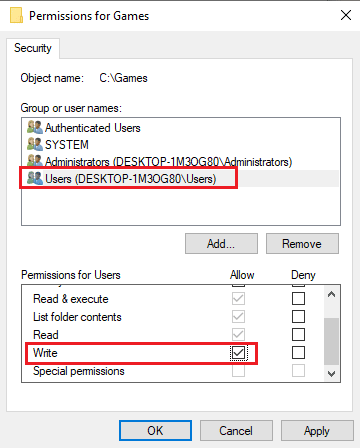Image resolution: width=360 pixels, height=448 pixels.
Task: Check Deny box for Read
Action: (x=298, y=334)
